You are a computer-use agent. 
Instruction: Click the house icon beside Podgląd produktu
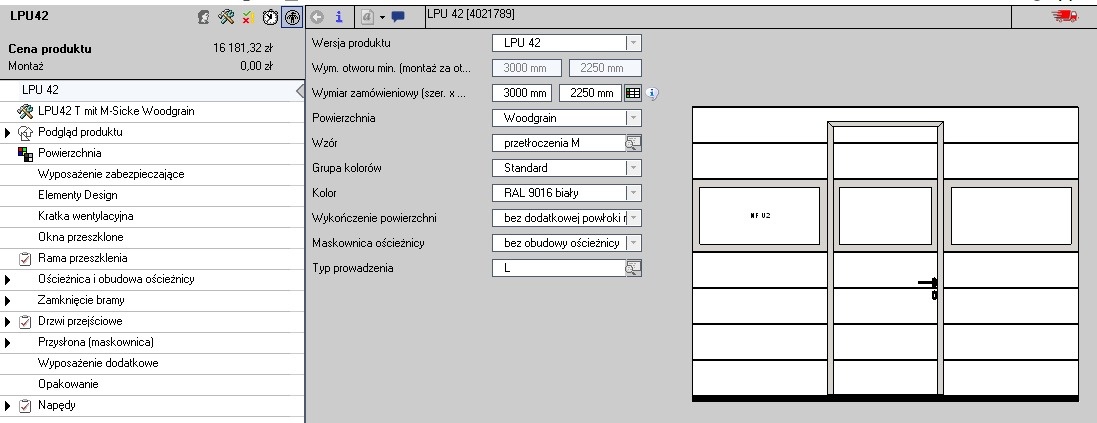25,132
